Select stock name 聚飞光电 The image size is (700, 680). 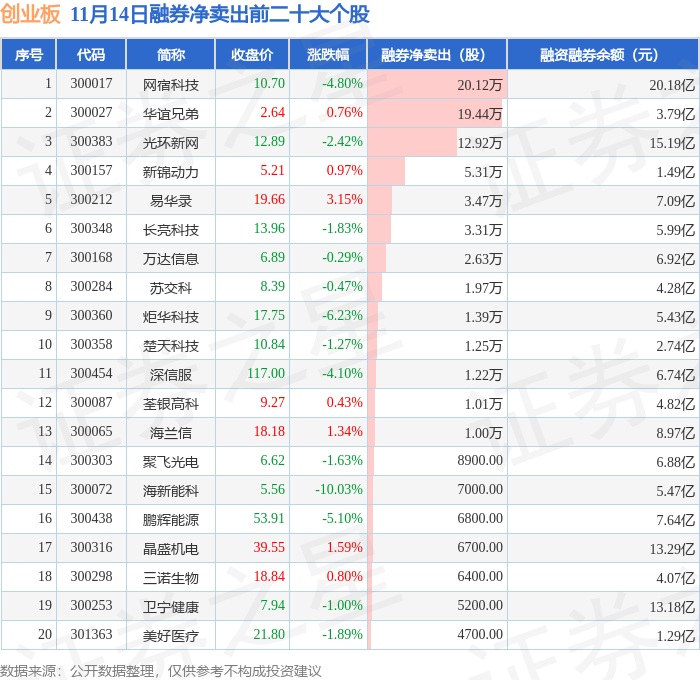coord(171,462)
